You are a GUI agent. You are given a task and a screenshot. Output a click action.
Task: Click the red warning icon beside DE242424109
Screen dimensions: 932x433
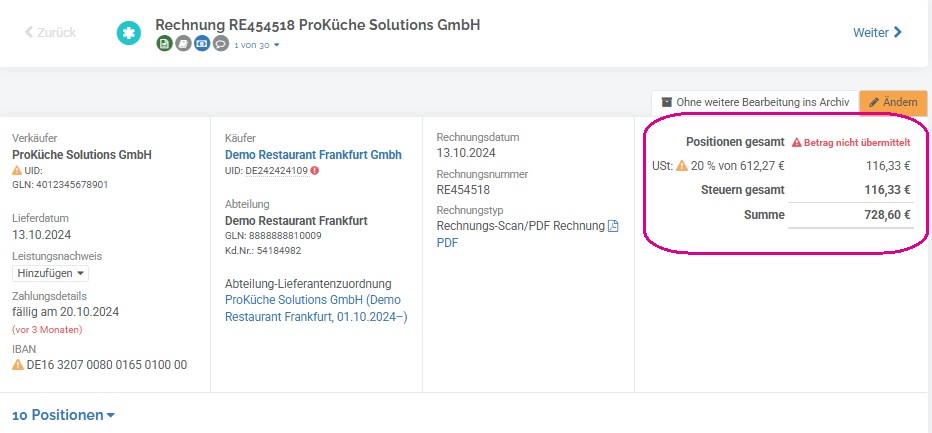pyautogui.click(x=314, y=171)
